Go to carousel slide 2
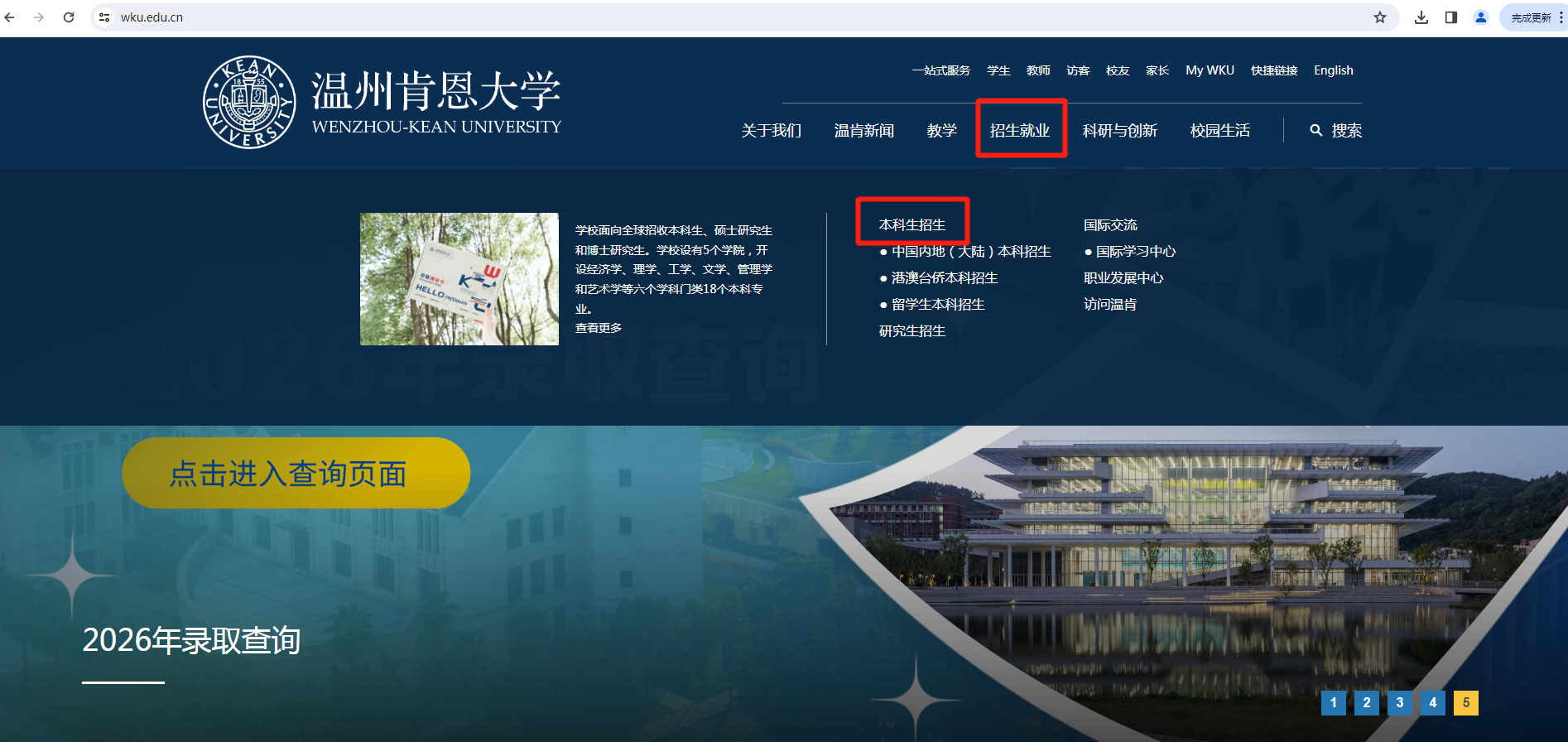Screen dimensions: 1568x742 tap(1366, 703)
